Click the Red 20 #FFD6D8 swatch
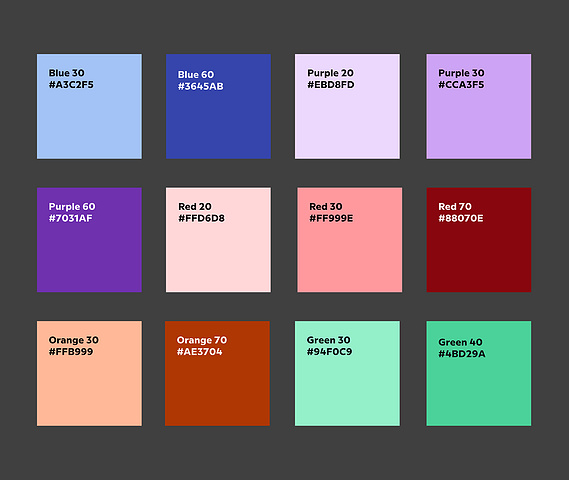Screen dimensions: 569x480 coord(218,240)
